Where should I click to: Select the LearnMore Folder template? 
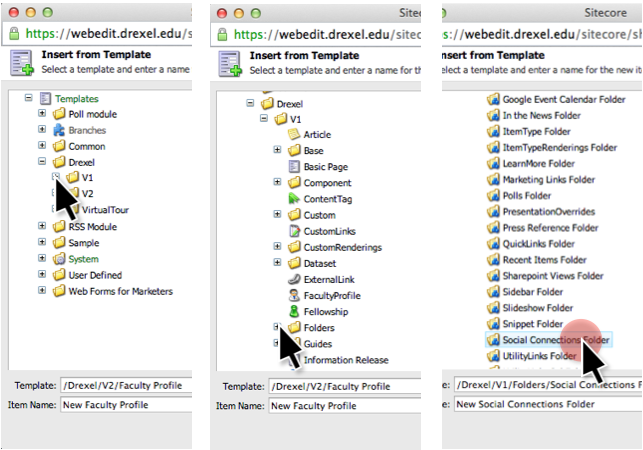pos(538,163)
